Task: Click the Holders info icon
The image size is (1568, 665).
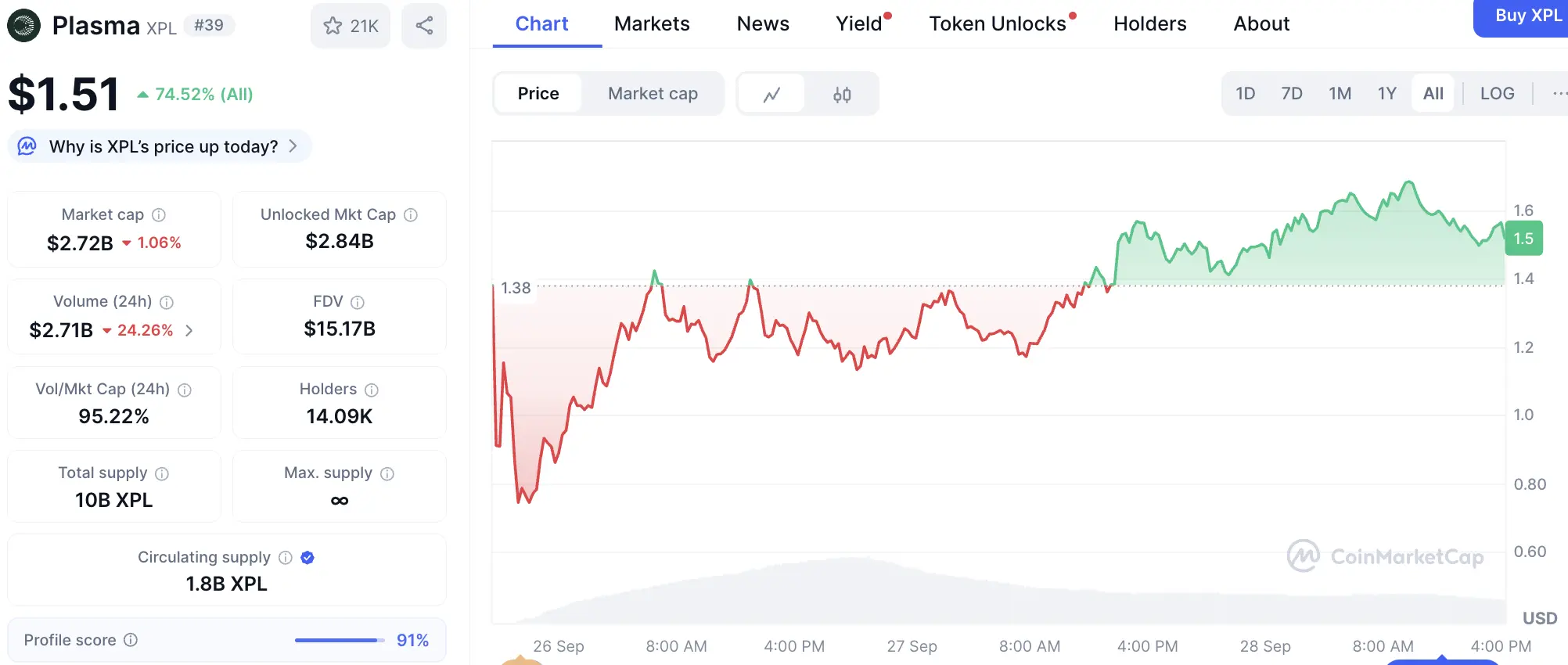Action: (x=372, y=390)
